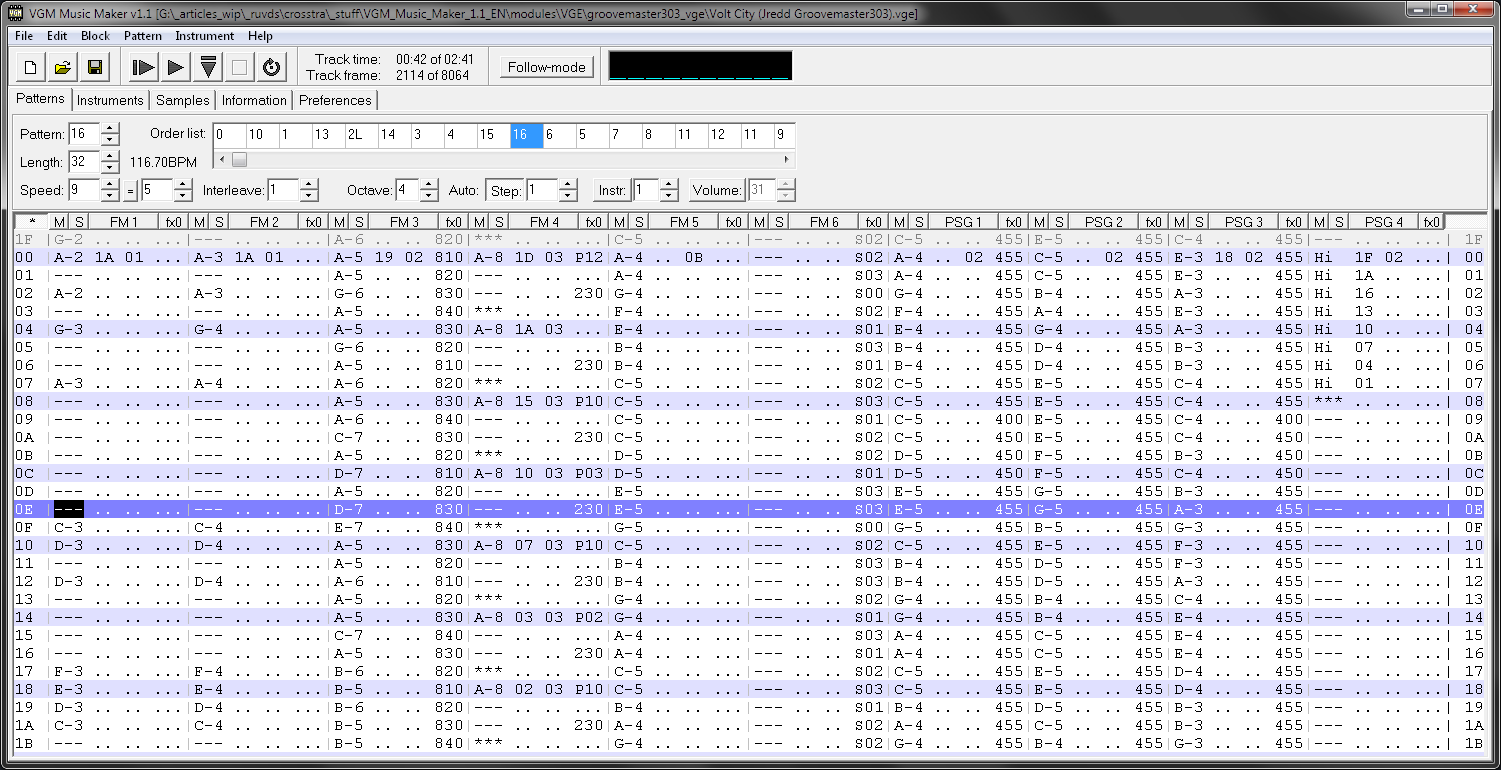The height and width of the screenshot is (770, 1501).
Task: Click the order list right scroll arrow
Action: (786, 159)
